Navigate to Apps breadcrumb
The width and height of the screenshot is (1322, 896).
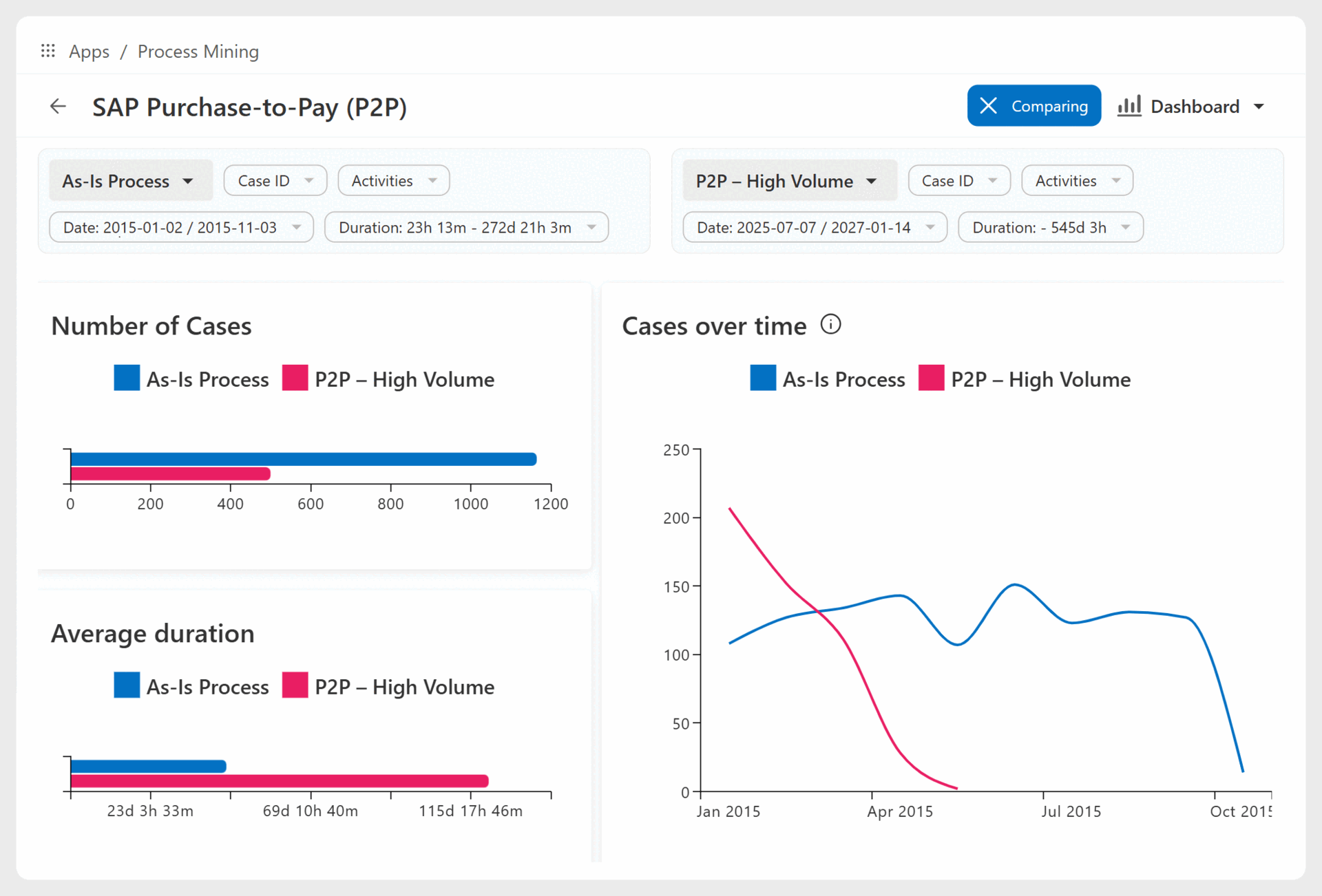[x=89, y=52]
